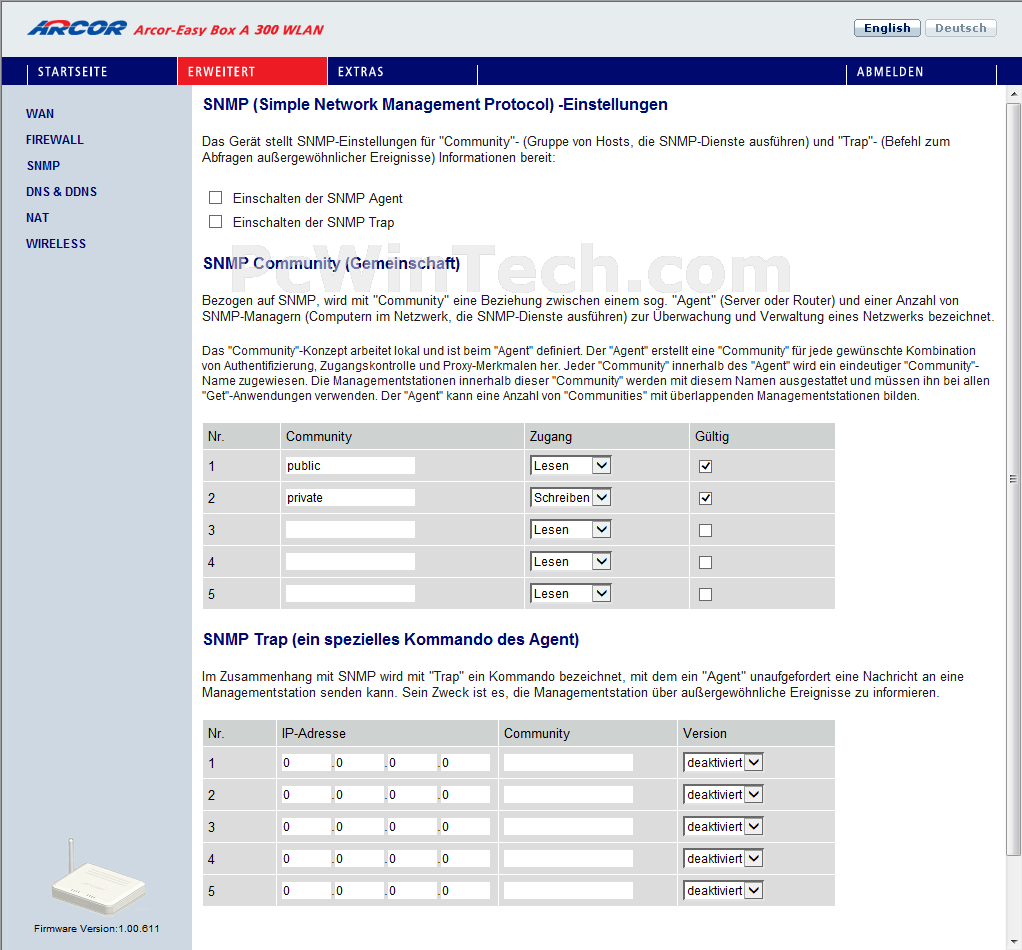The width and height of the screenshot is (1022, 950).
Task: Focus the empty community field in row 3
Action: tap(350, 529)
